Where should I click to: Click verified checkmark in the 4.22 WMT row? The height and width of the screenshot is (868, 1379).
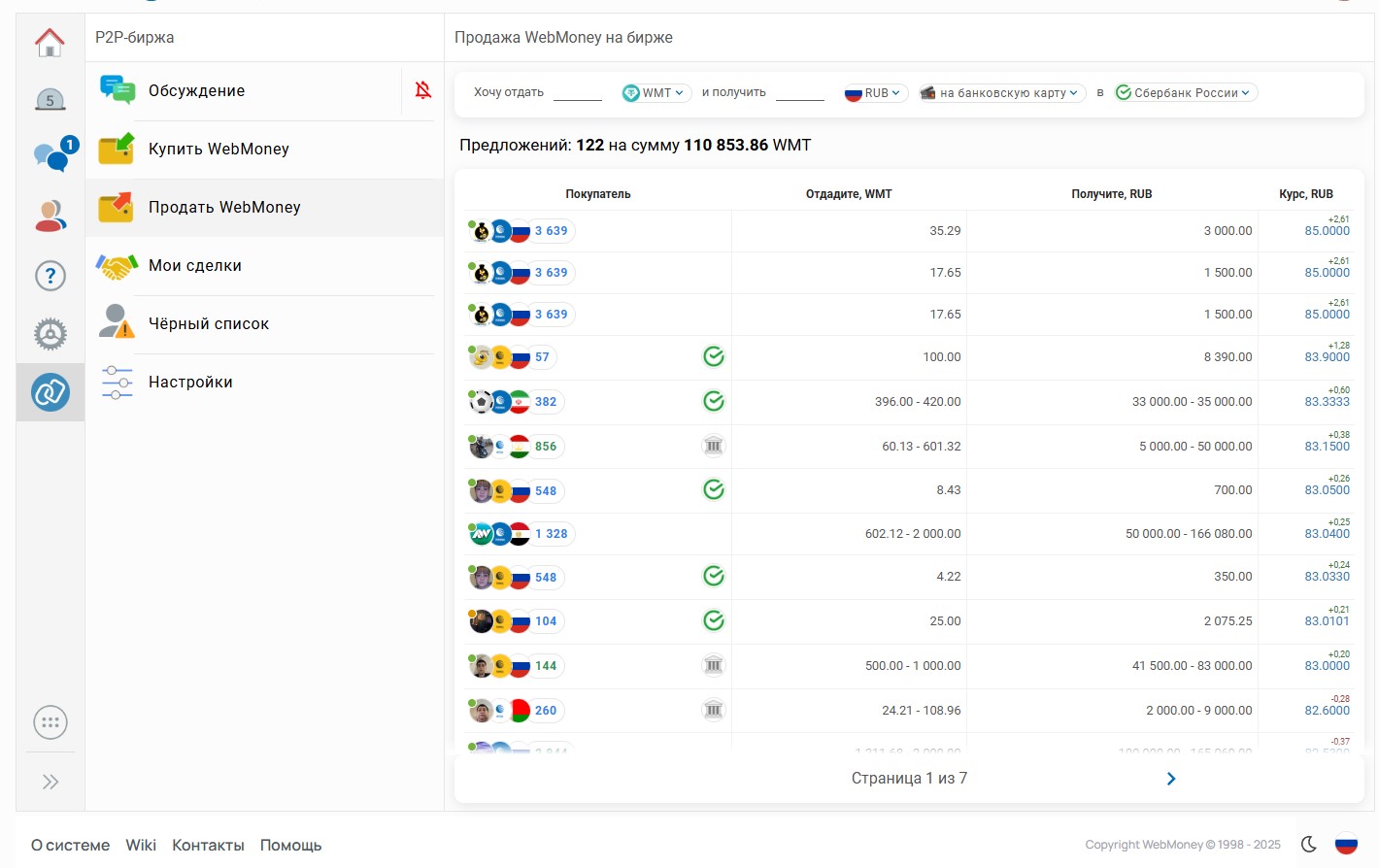pyautogui.click(x=714, y=577)
